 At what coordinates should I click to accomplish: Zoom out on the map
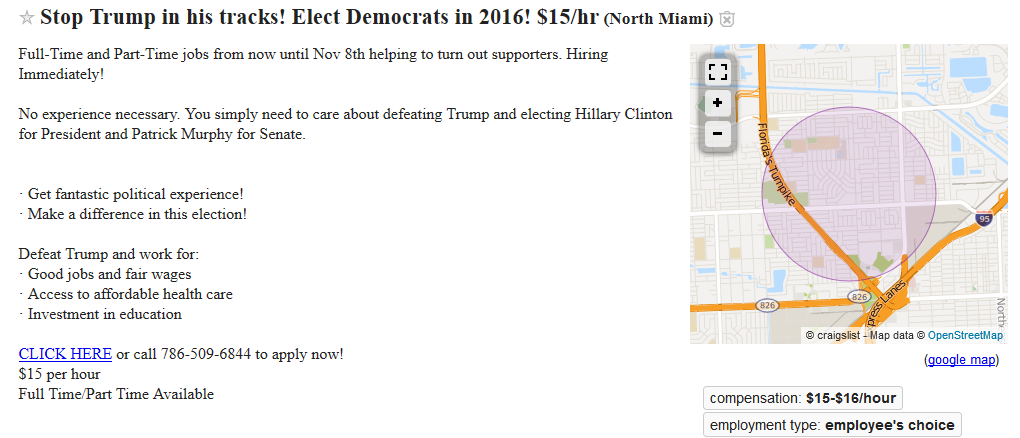717,133
